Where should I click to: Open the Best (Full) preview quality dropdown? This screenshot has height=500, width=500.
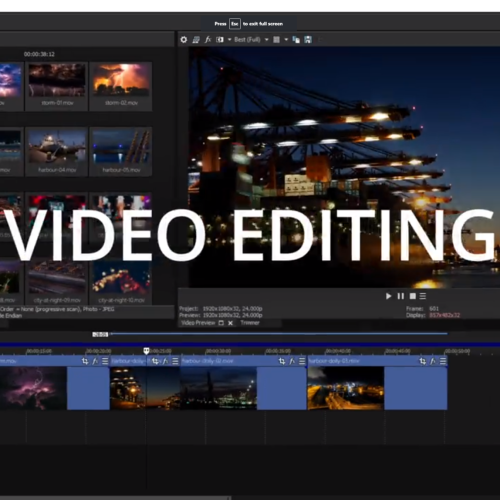click(251, 40)
